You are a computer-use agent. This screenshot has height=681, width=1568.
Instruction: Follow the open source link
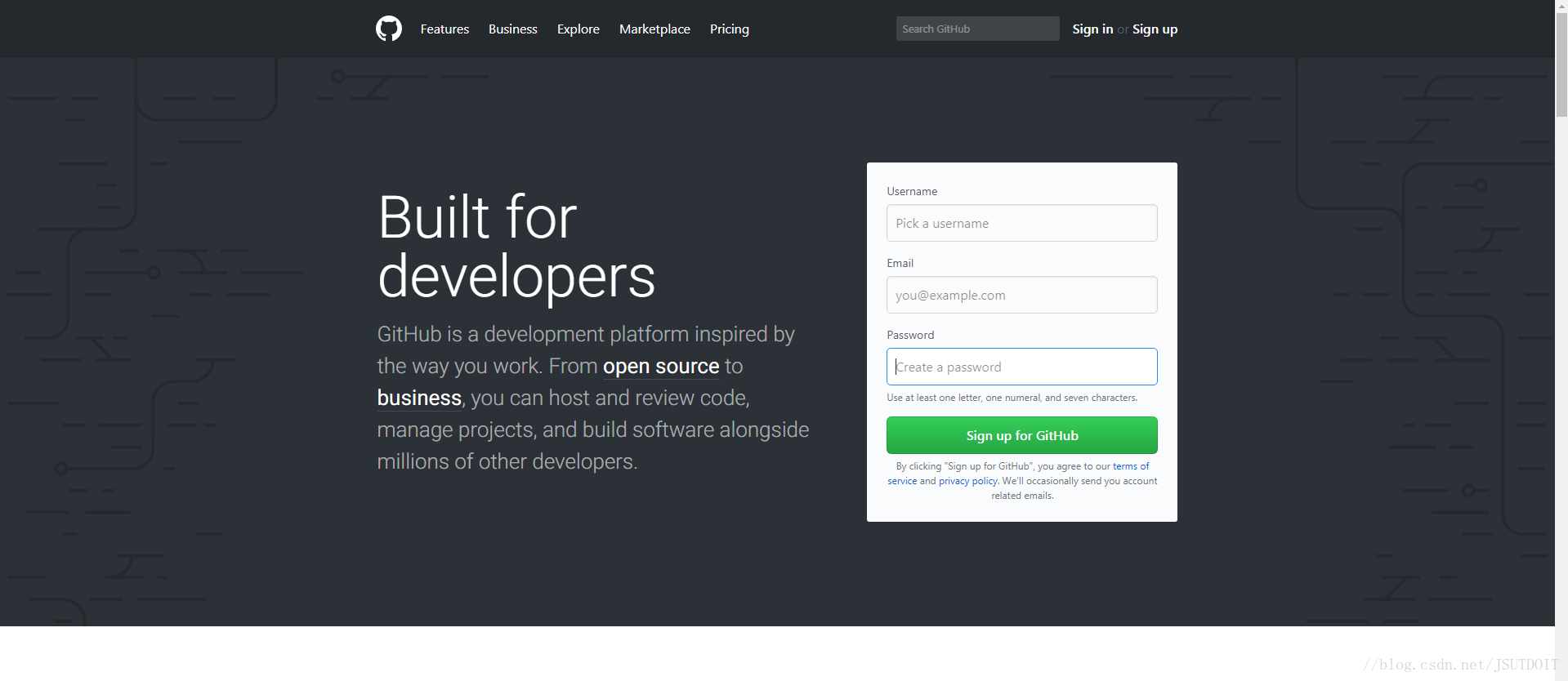tap(661, 367)
